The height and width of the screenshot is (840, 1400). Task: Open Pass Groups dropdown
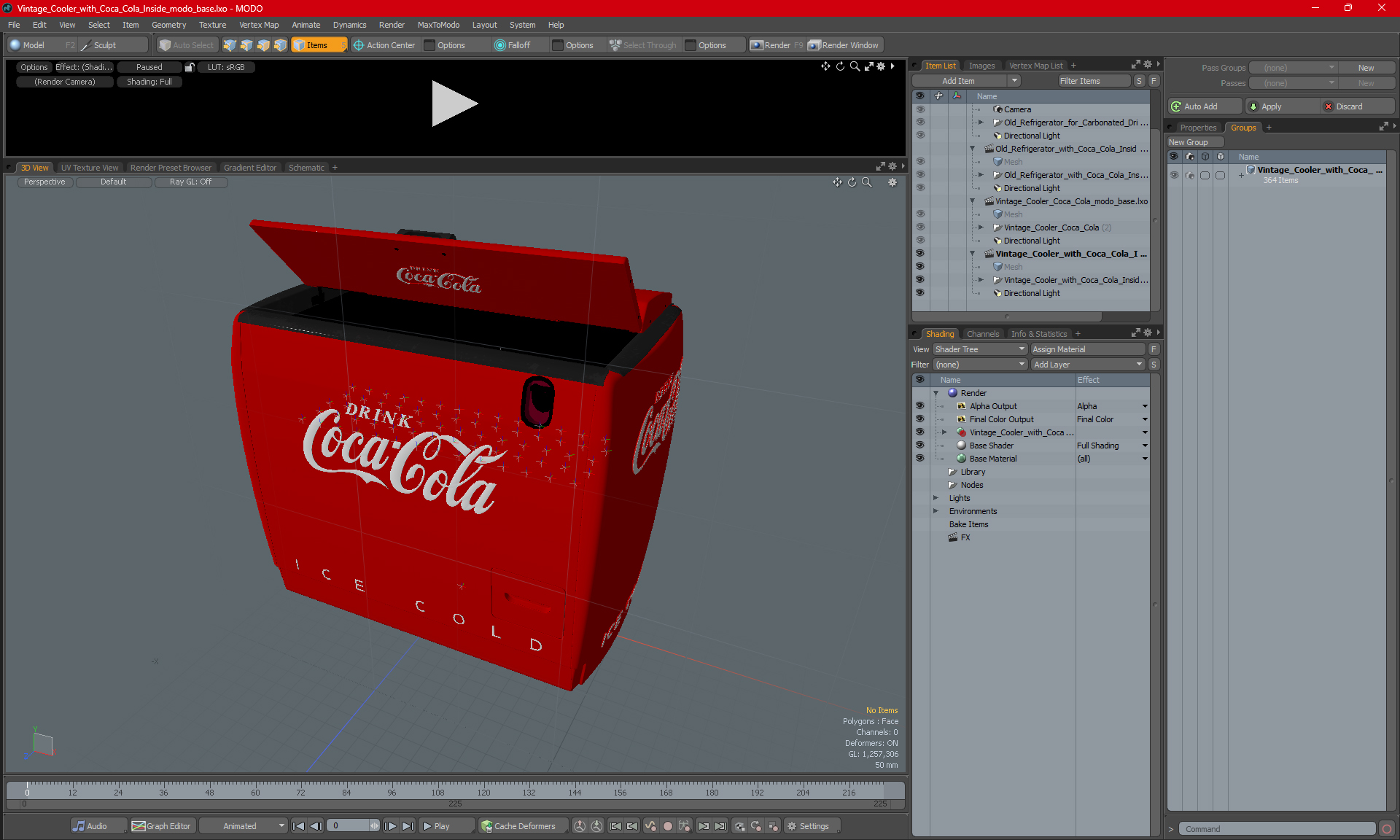point(1294,68)
